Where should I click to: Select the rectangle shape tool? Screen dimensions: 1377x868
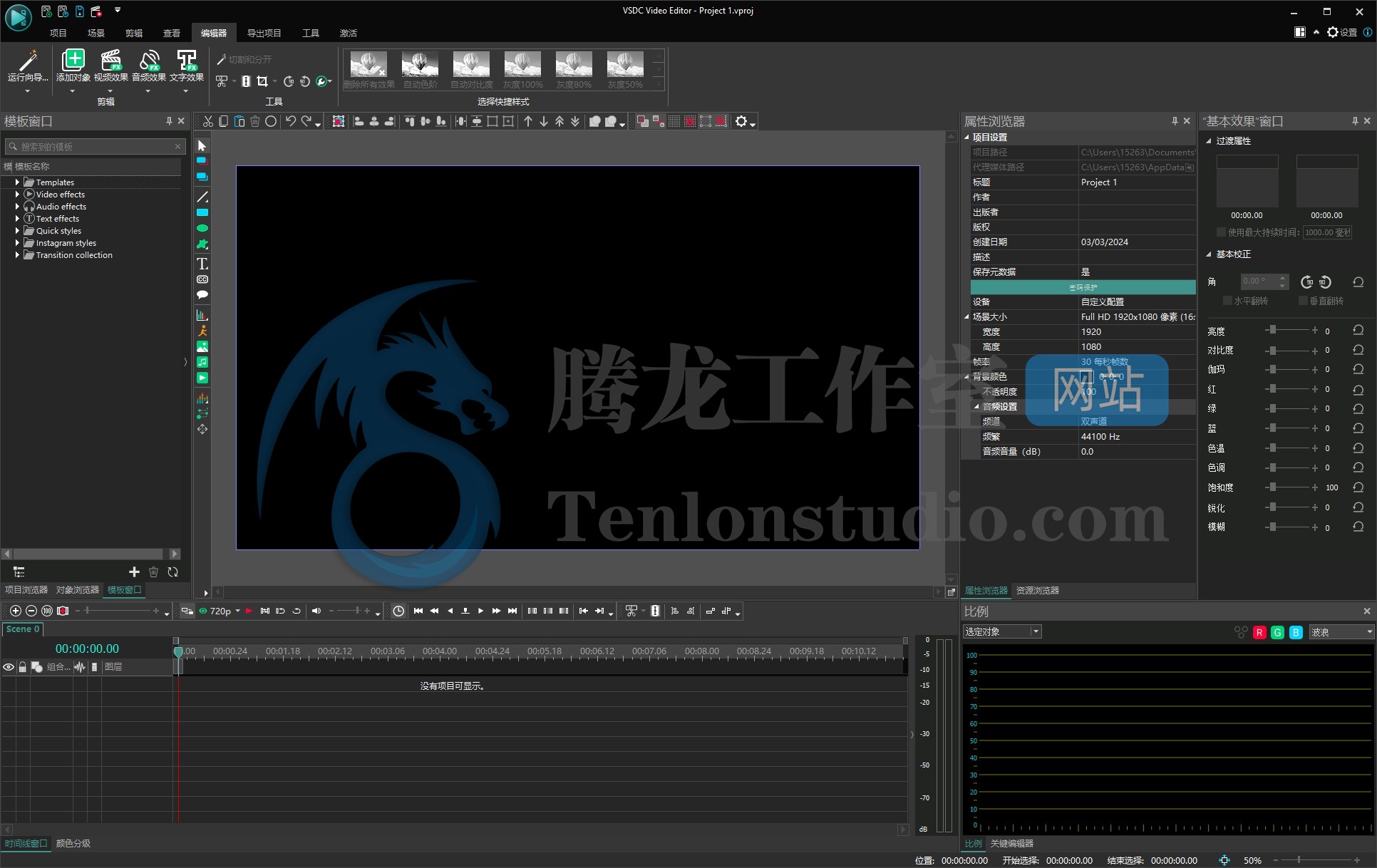(x=202, y=212)
